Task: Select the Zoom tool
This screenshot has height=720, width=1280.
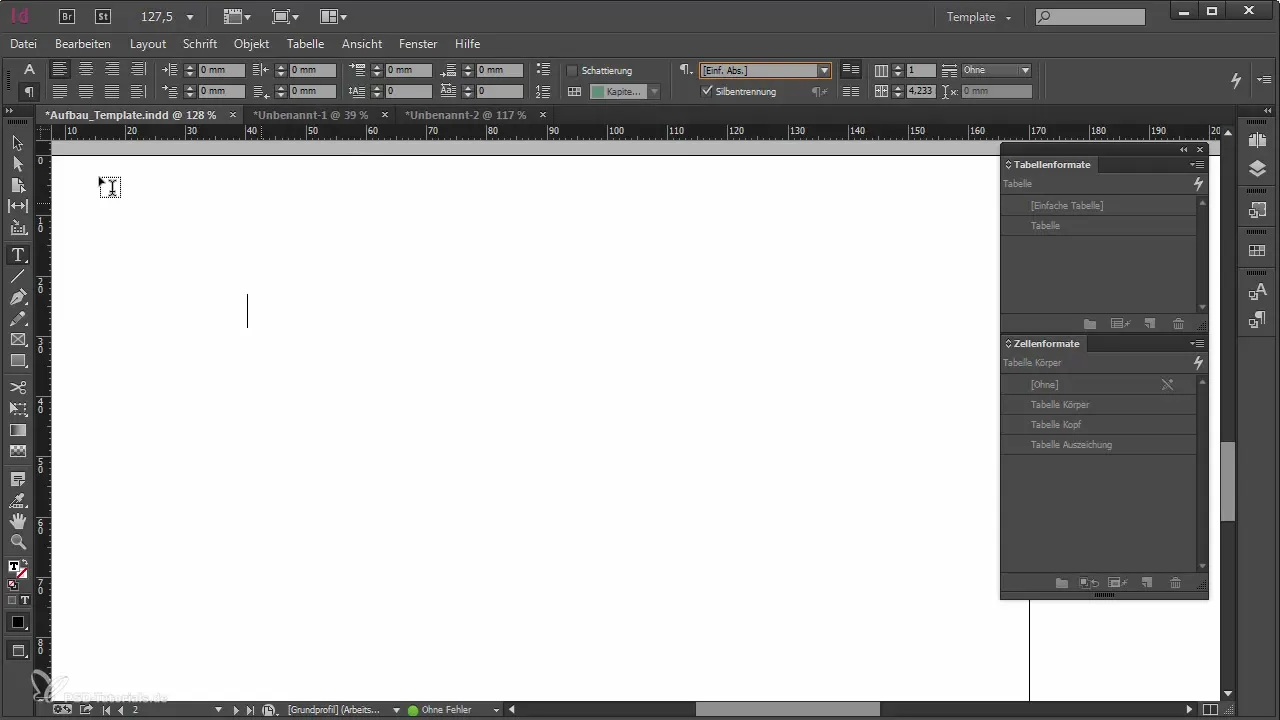Action: pos(18,542)
